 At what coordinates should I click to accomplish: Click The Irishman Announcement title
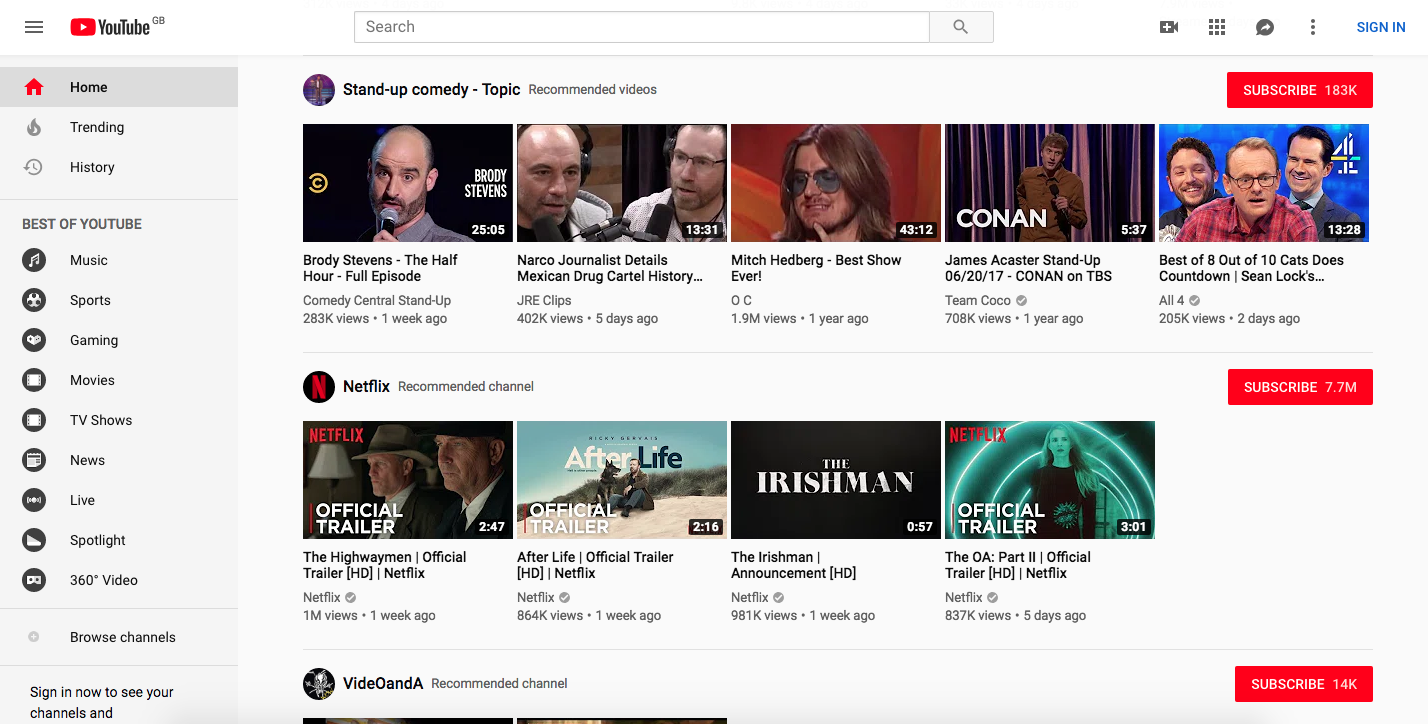point(794,565)
